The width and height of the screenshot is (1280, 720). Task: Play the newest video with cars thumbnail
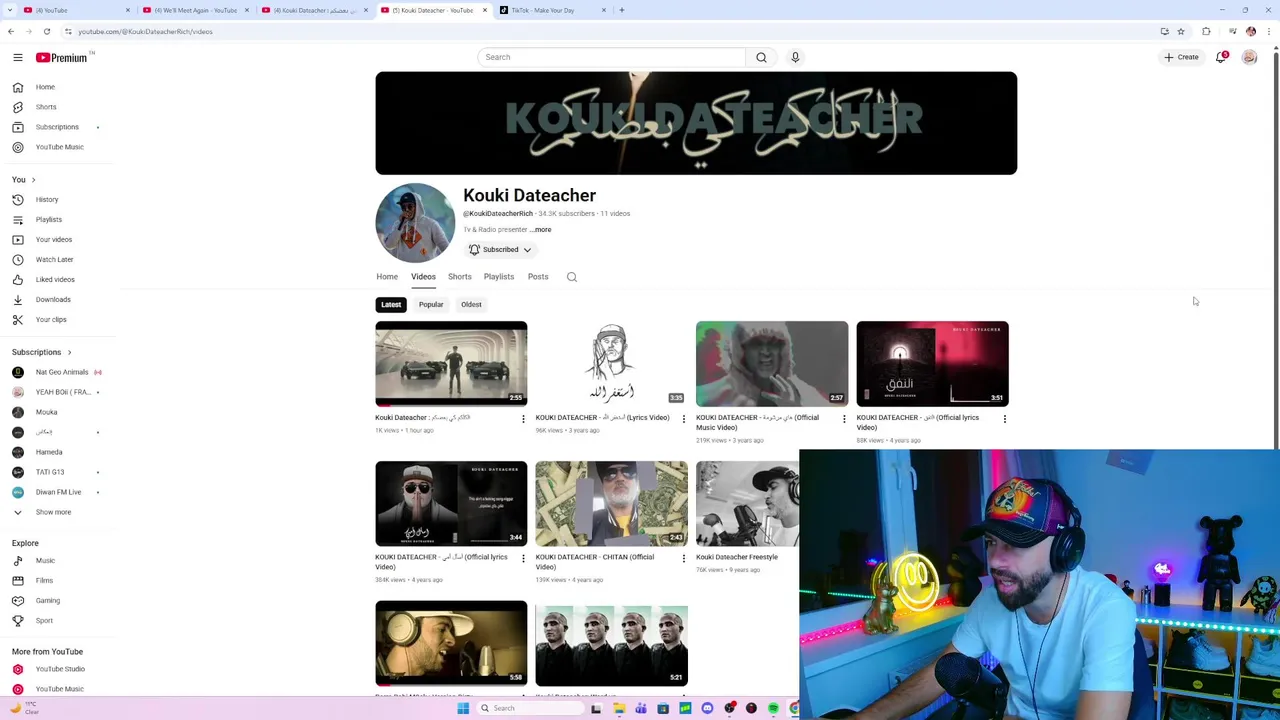click(x=451, y=363)
